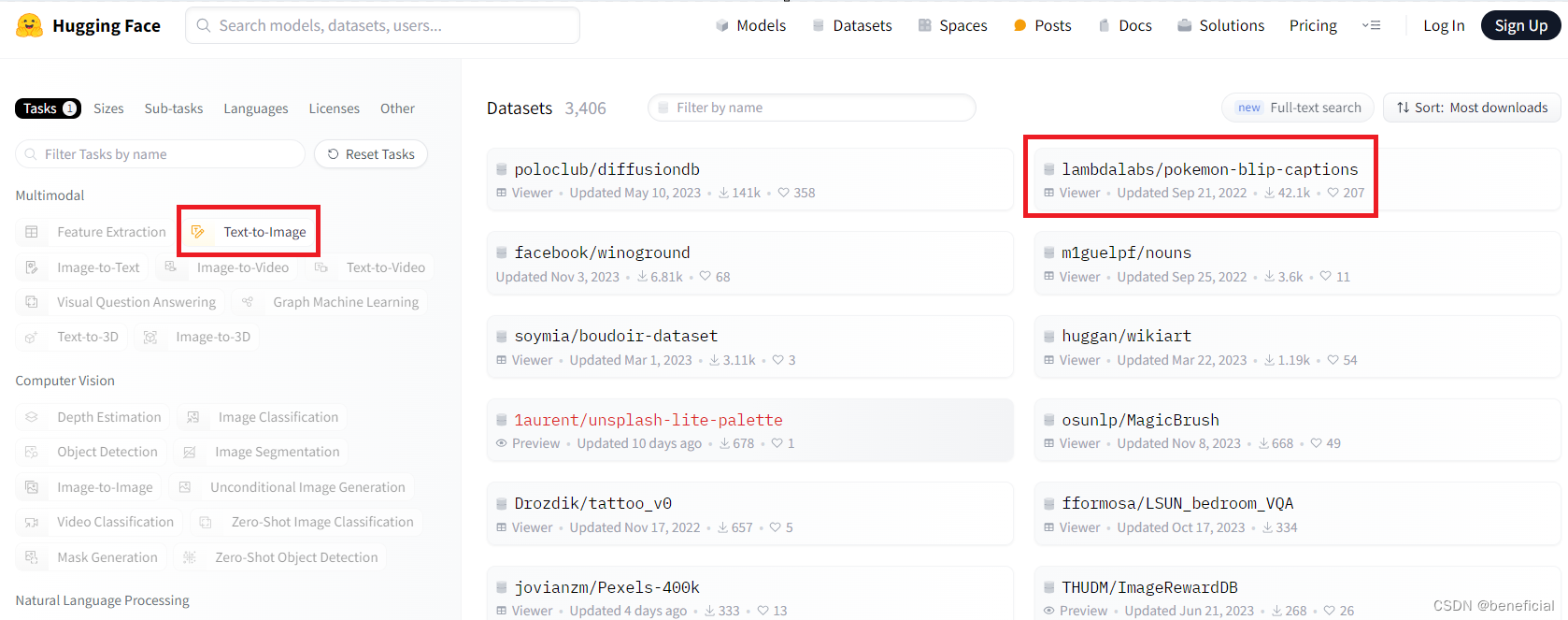
Task: Open the 1aurent/unsplash-lite-palette dataset
Action: point(749,430)
